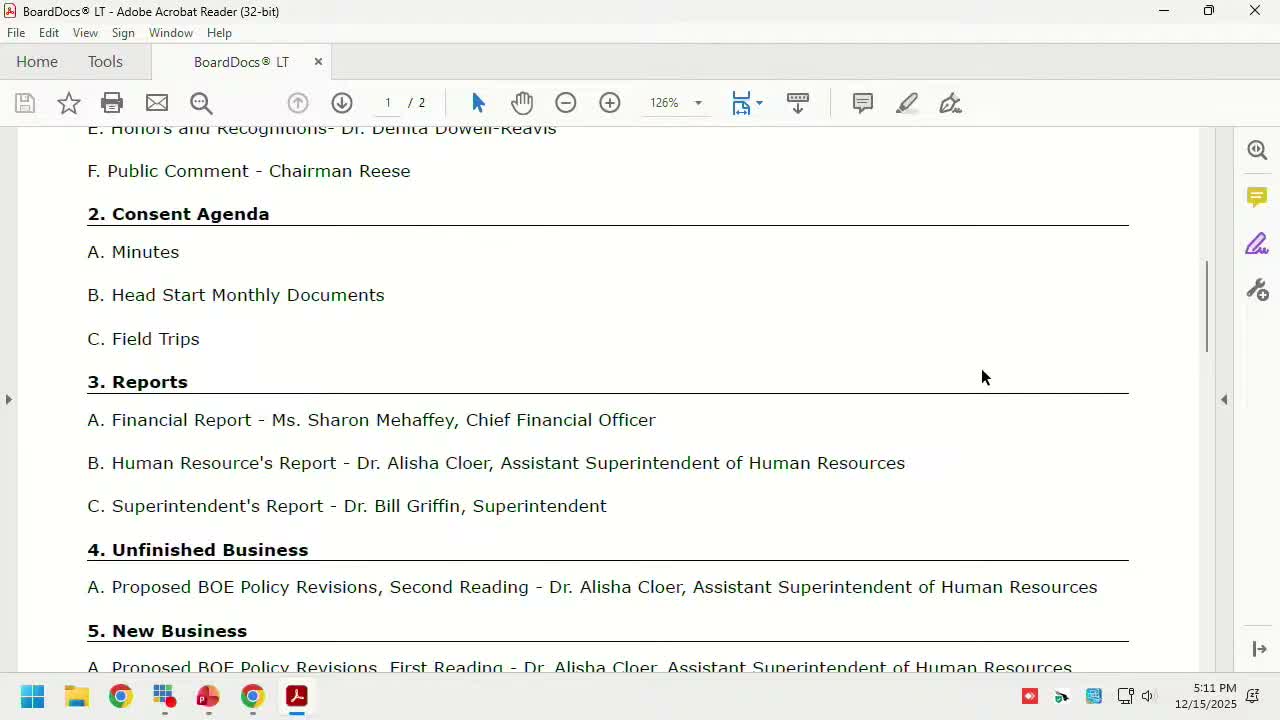Zoom in with the plus icon
Screen dimensions: 1280x720
pyautogui.click(x=610, y=103)
